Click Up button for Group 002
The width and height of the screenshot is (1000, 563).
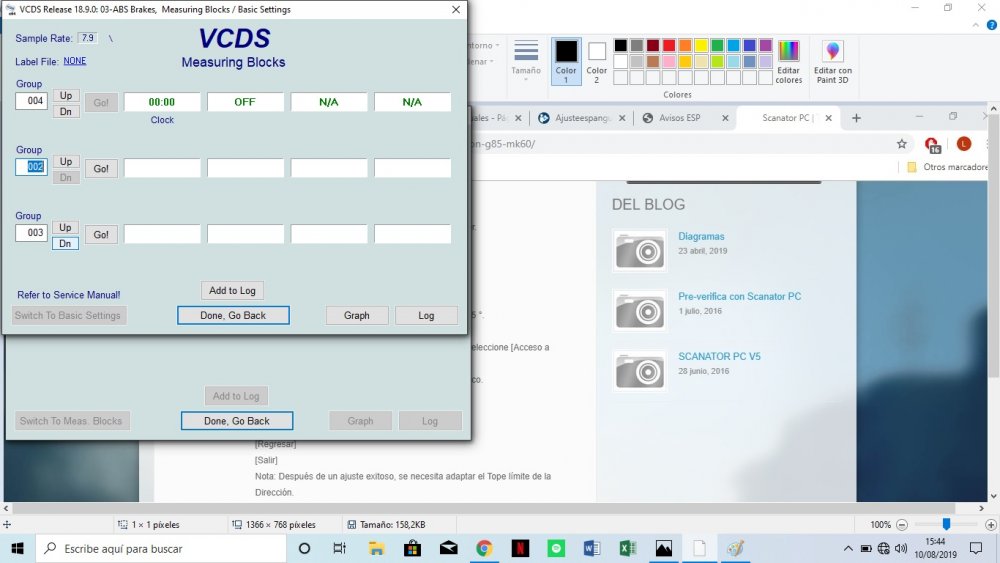click(66, 161)
